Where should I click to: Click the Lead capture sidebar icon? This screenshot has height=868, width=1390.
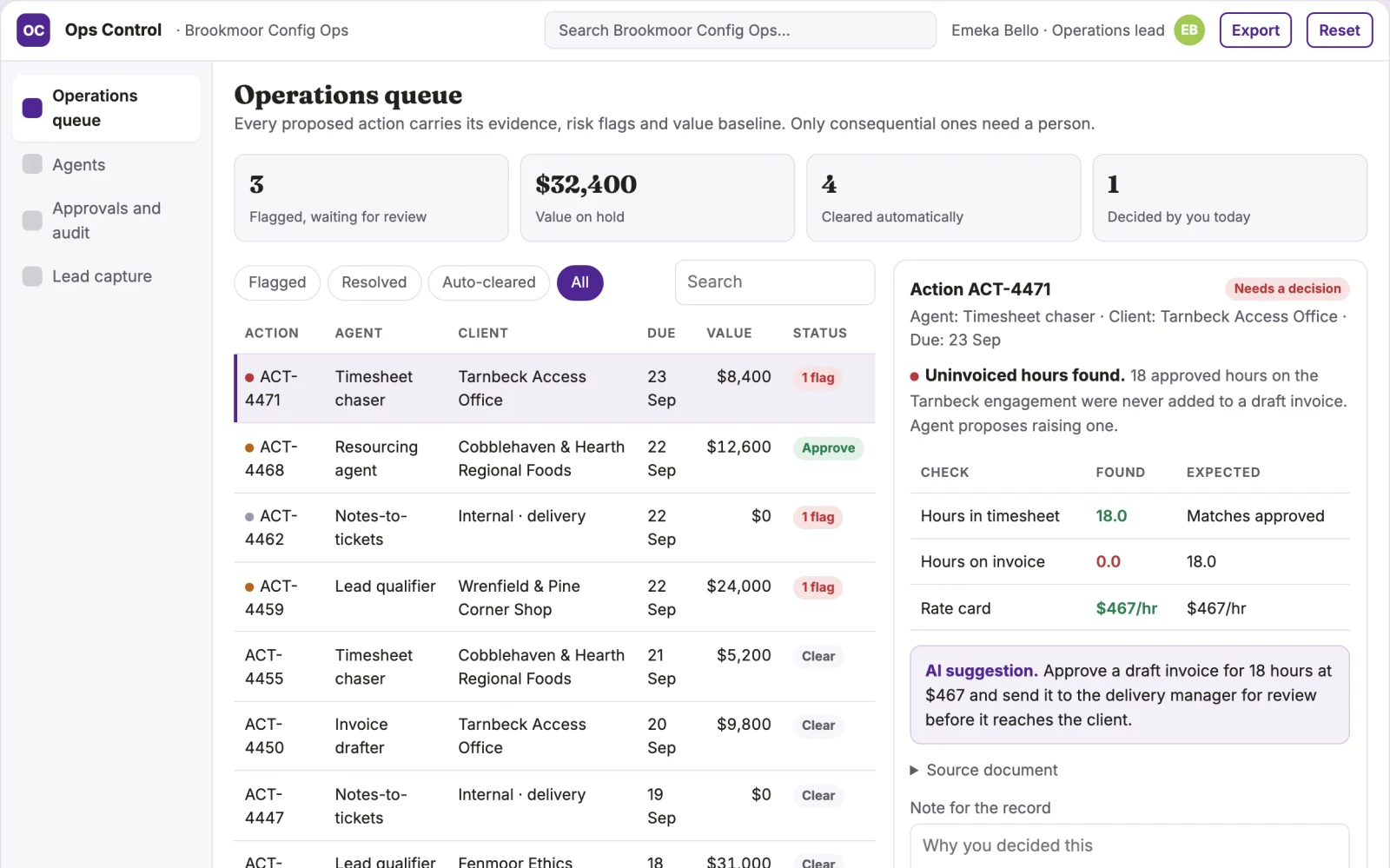click(32, 276)
